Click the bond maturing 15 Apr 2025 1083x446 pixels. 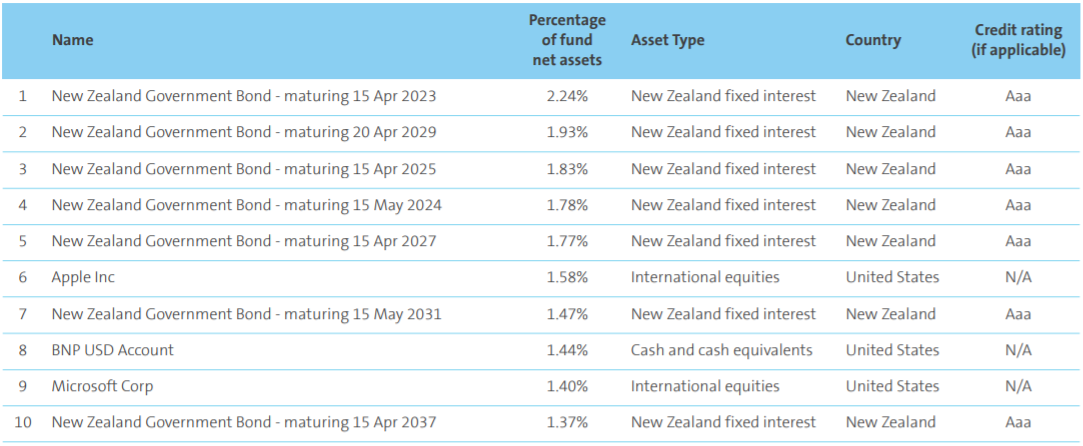pyautogui.click(x=244, y=169)
